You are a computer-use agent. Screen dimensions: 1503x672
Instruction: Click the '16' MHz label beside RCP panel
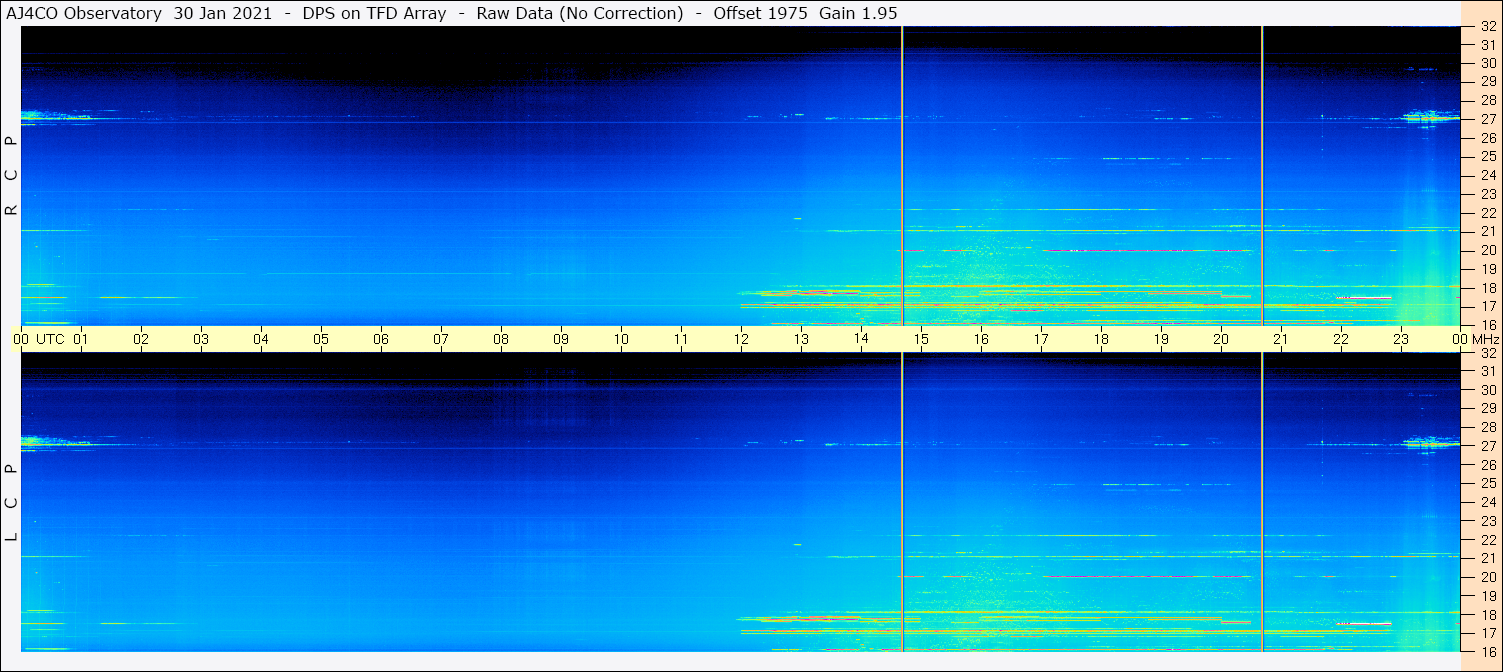[1488, 325]
